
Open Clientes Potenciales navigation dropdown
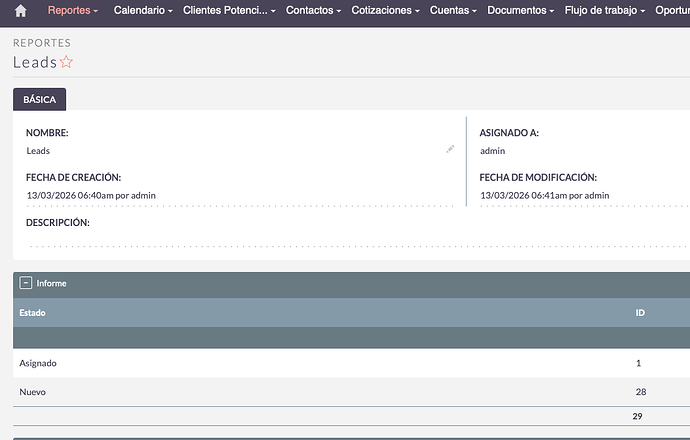click(x=230, y=10)
